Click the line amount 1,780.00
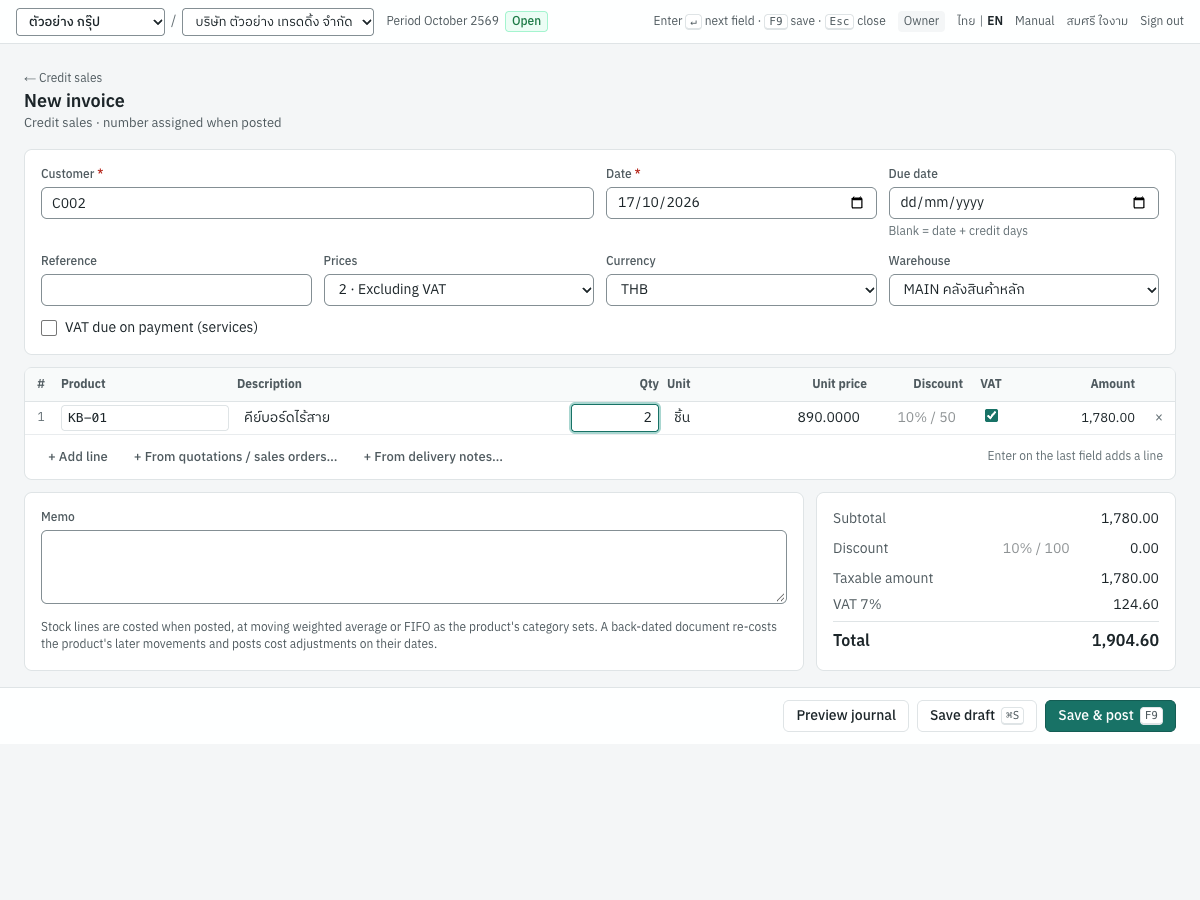1200x900 pixels. (1108, 418)
